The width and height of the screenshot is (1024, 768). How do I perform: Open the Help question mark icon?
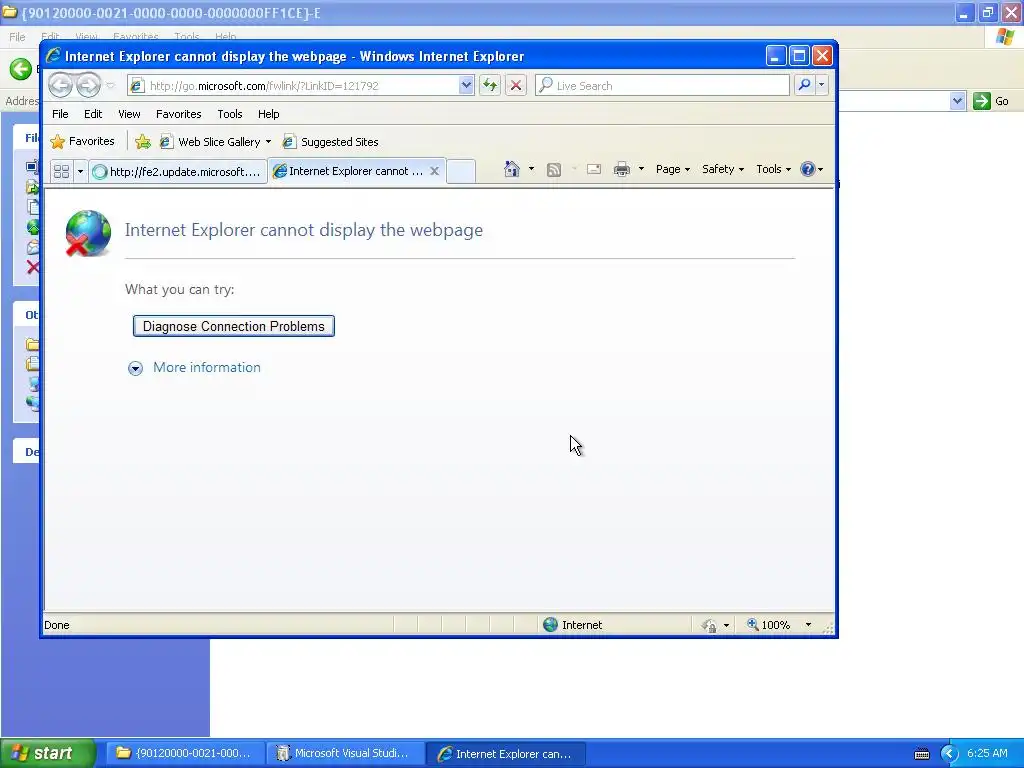tap(808, 169)
